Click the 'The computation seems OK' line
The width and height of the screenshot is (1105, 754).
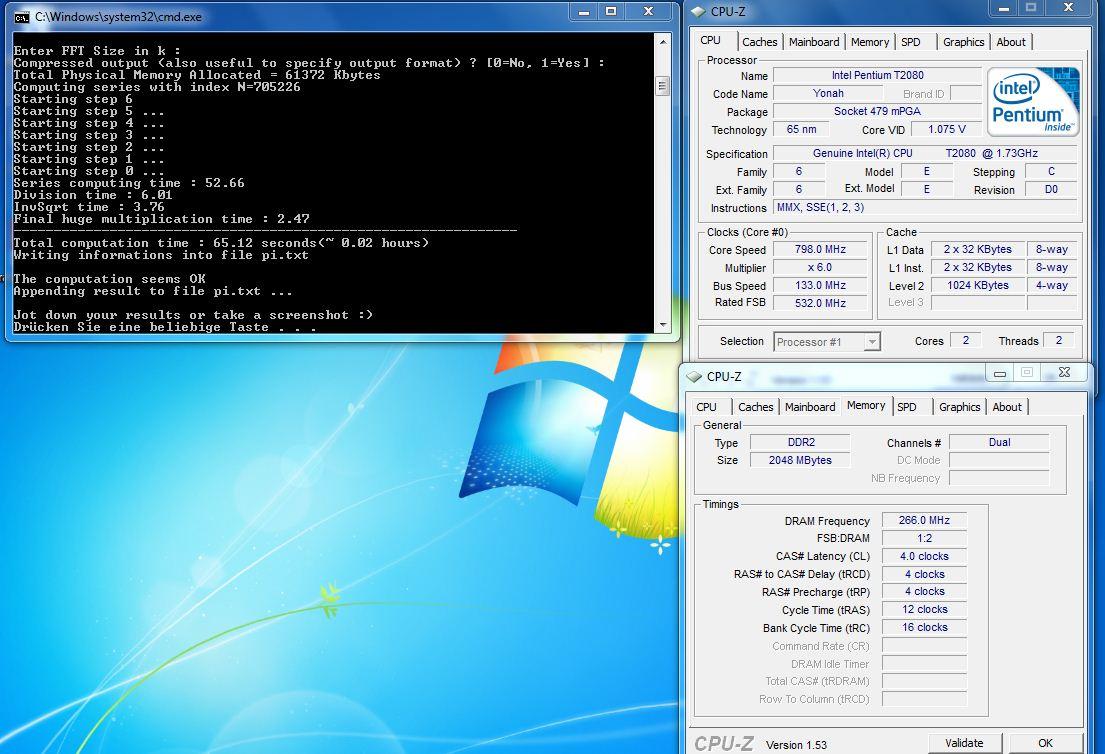(109, 279)
